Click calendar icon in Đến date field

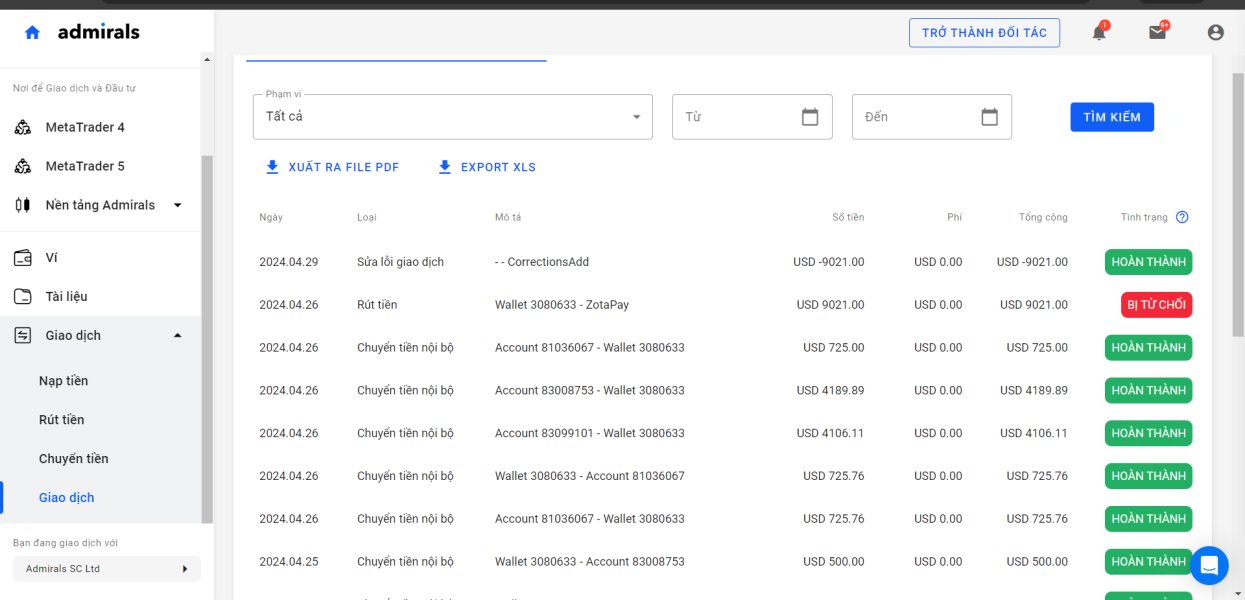[x=989, y=117]
